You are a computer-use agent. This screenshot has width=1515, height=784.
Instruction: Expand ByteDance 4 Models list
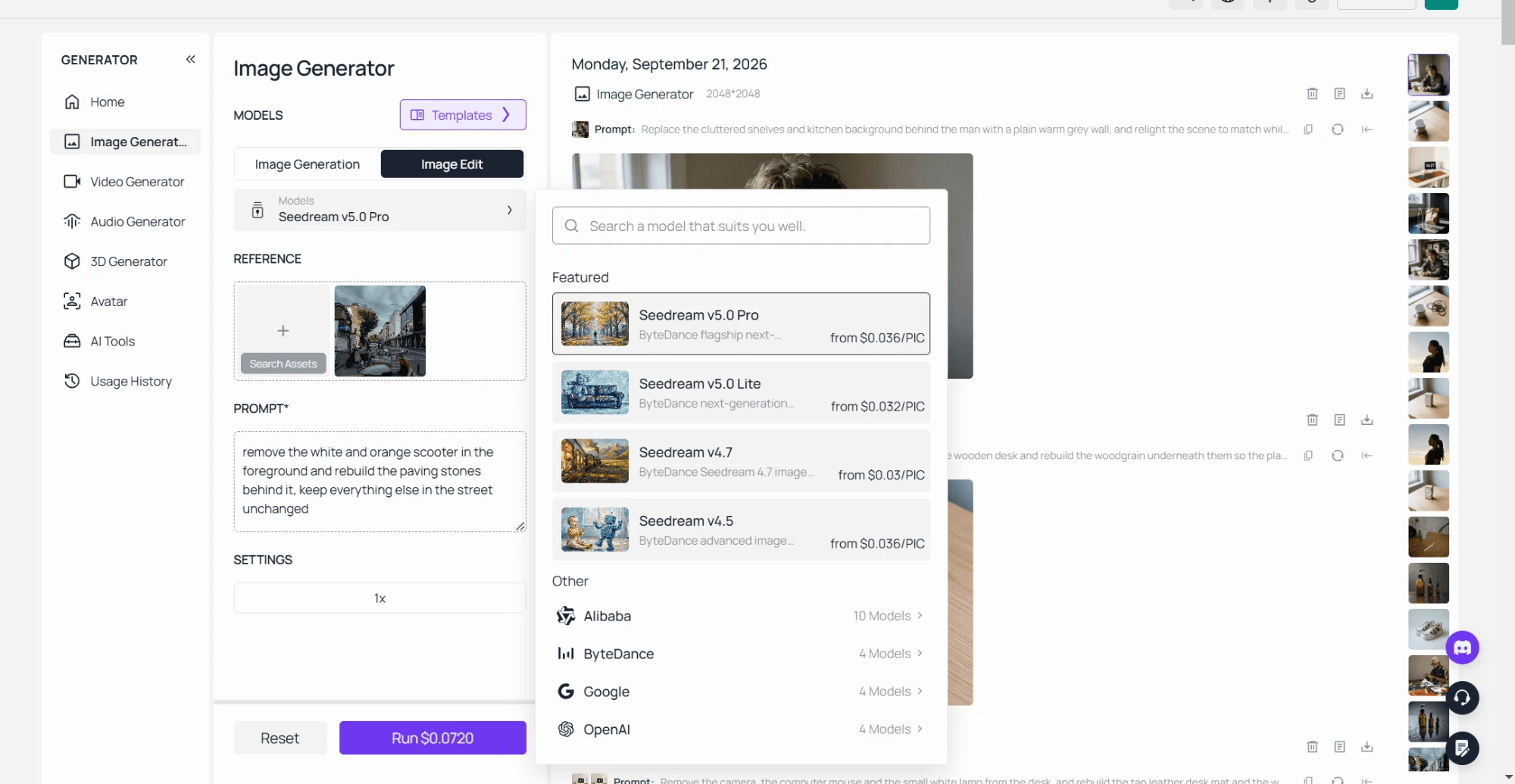[741, 654]
